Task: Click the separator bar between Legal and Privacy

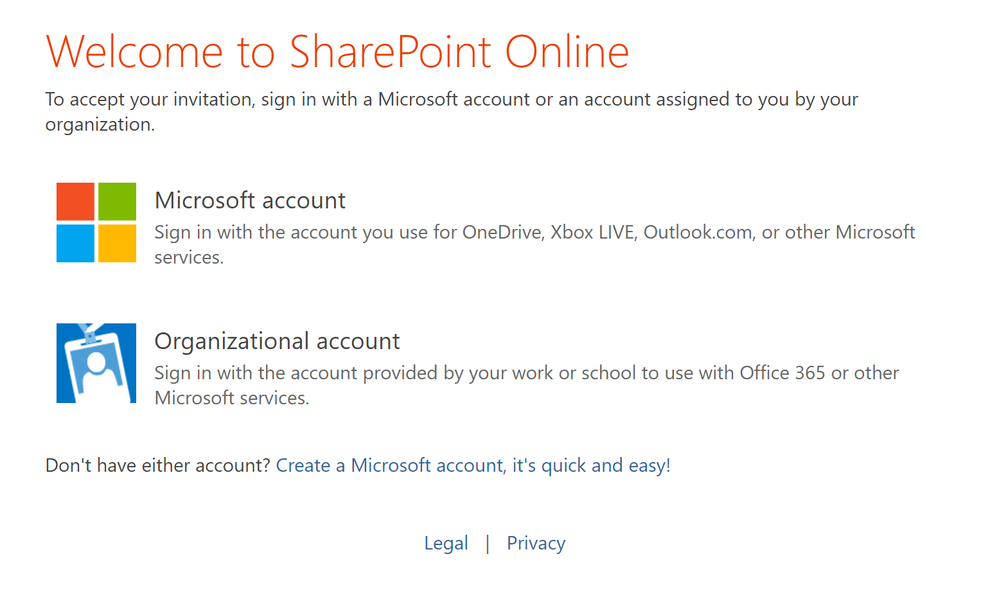Action: tap(487, 544)
